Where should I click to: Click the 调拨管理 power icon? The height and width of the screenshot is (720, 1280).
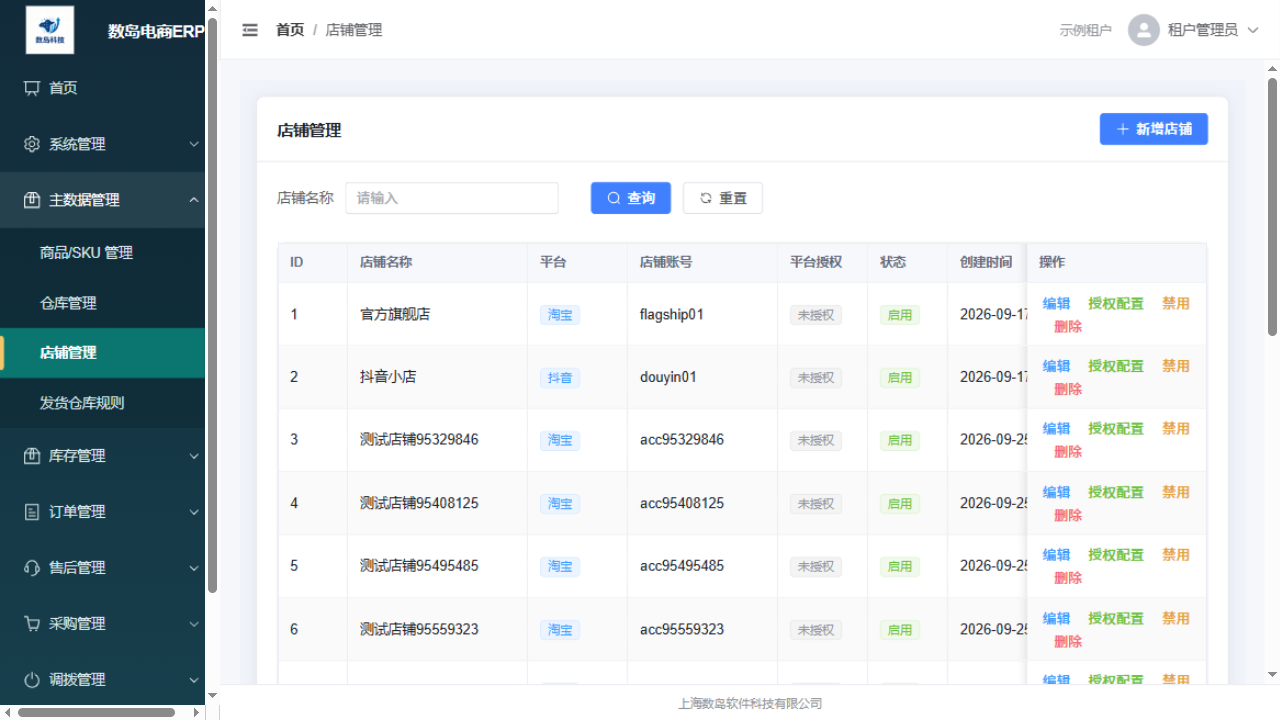pos(32,680)
